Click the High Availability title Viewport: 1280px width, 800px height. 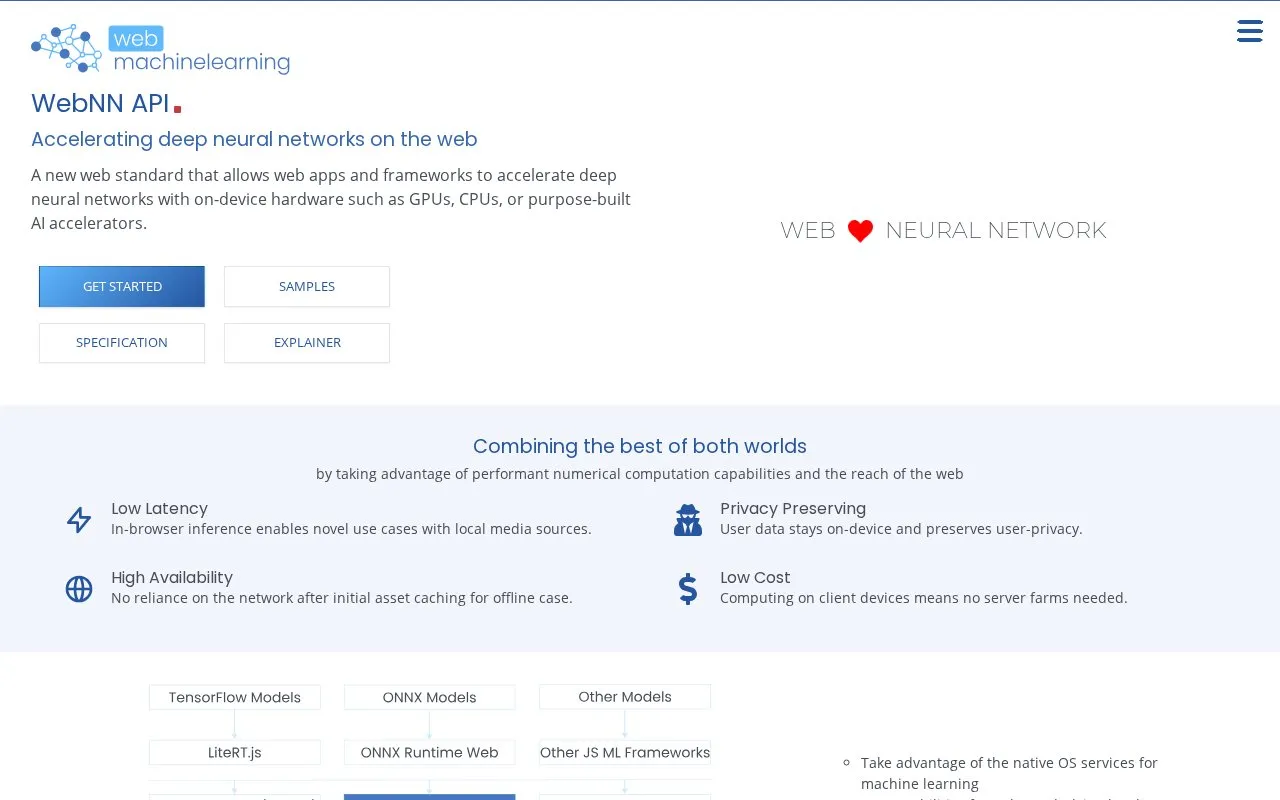[172, 577]
